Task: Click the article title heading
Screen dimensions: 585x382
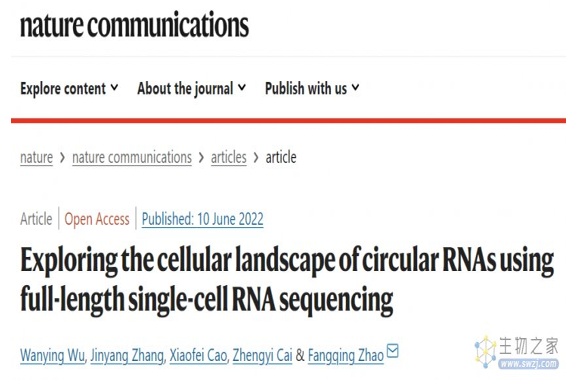Action: [x=287, y=280]
